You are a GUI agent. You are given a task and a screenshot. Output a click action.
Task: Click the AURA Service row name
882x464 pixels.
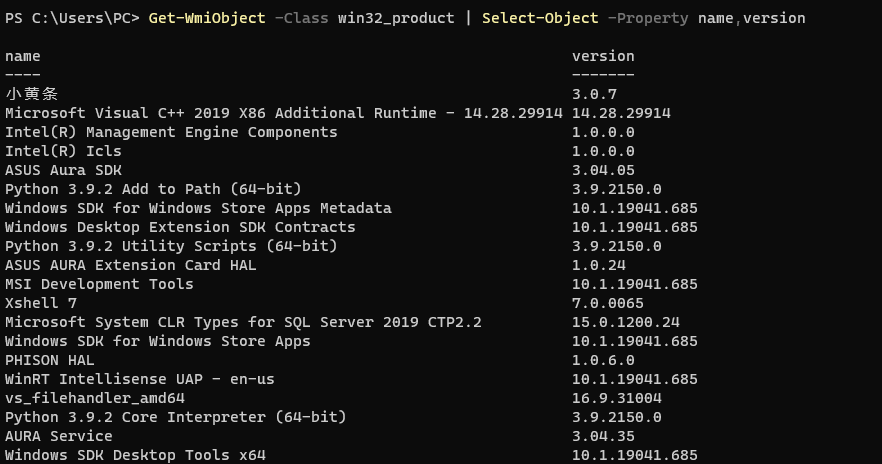coord(58,436)
